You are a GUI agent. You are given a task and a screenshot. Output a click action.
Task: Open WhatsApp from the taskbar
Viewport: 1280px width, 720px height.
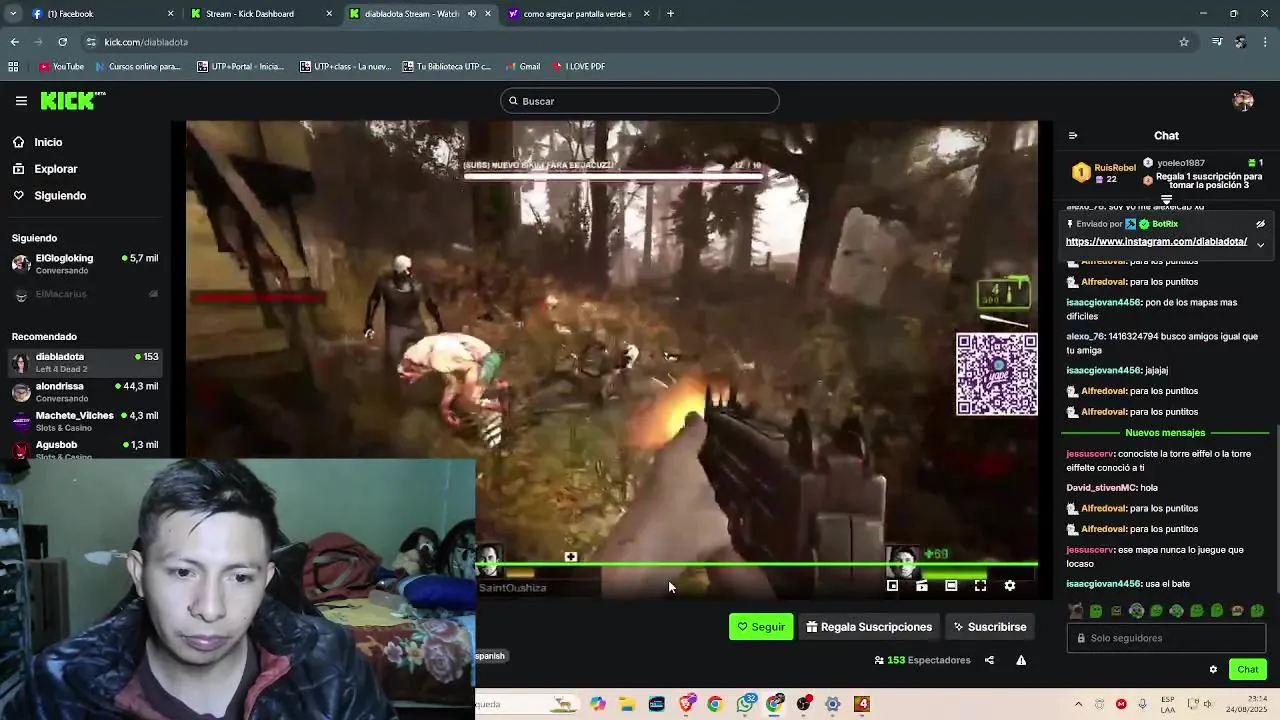click(745, 704)
